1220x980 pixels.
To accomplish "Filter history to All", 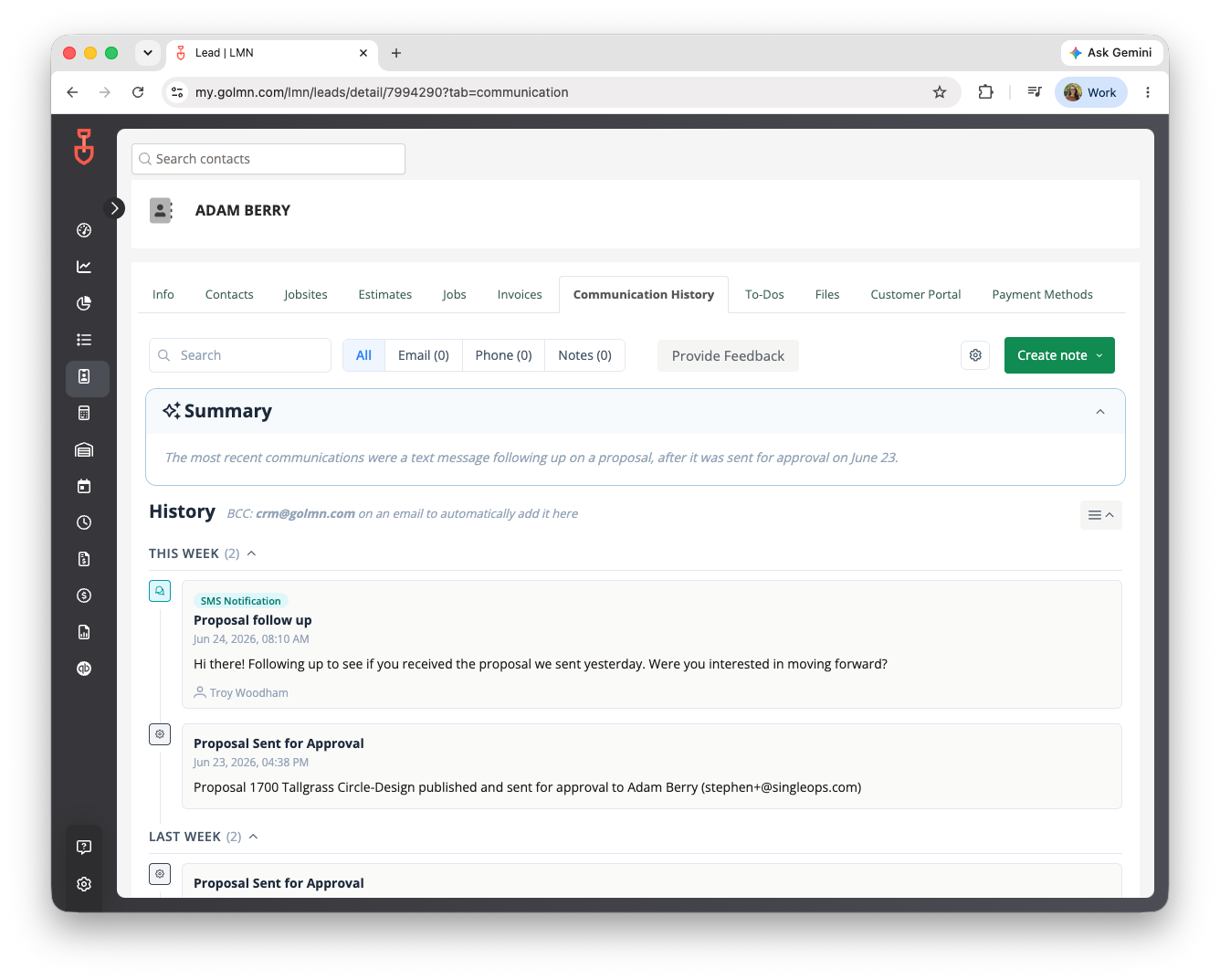I will coord(363,355).
